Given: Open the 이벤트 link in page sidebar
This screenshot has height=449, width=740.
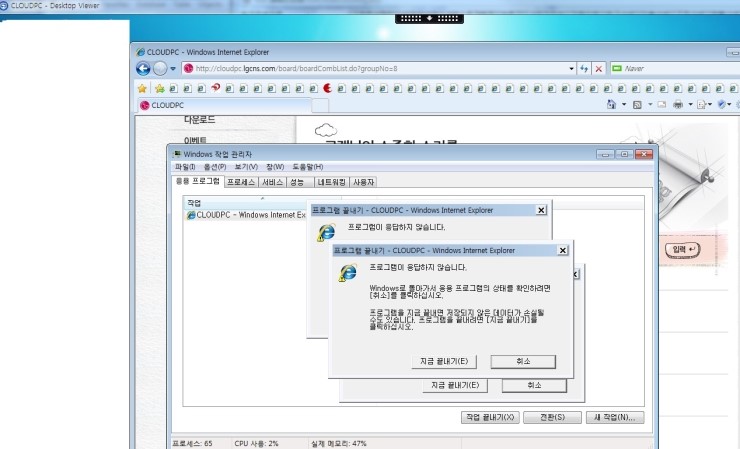Looking at the screenshot, I should [x=195, y=140].
